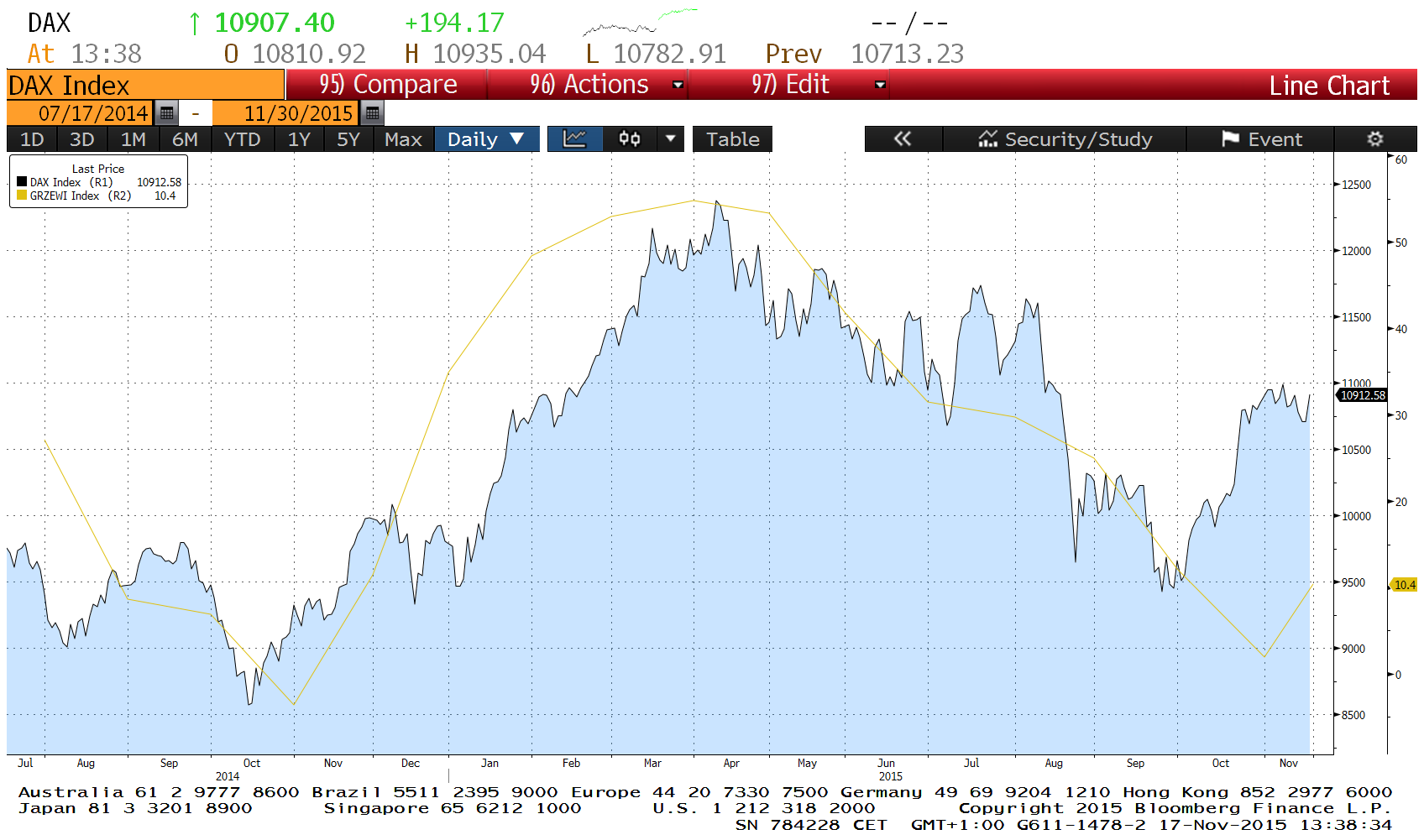Select the 3D range tab
Viewport: 1424px width, 840px height.
pos(81,139)
